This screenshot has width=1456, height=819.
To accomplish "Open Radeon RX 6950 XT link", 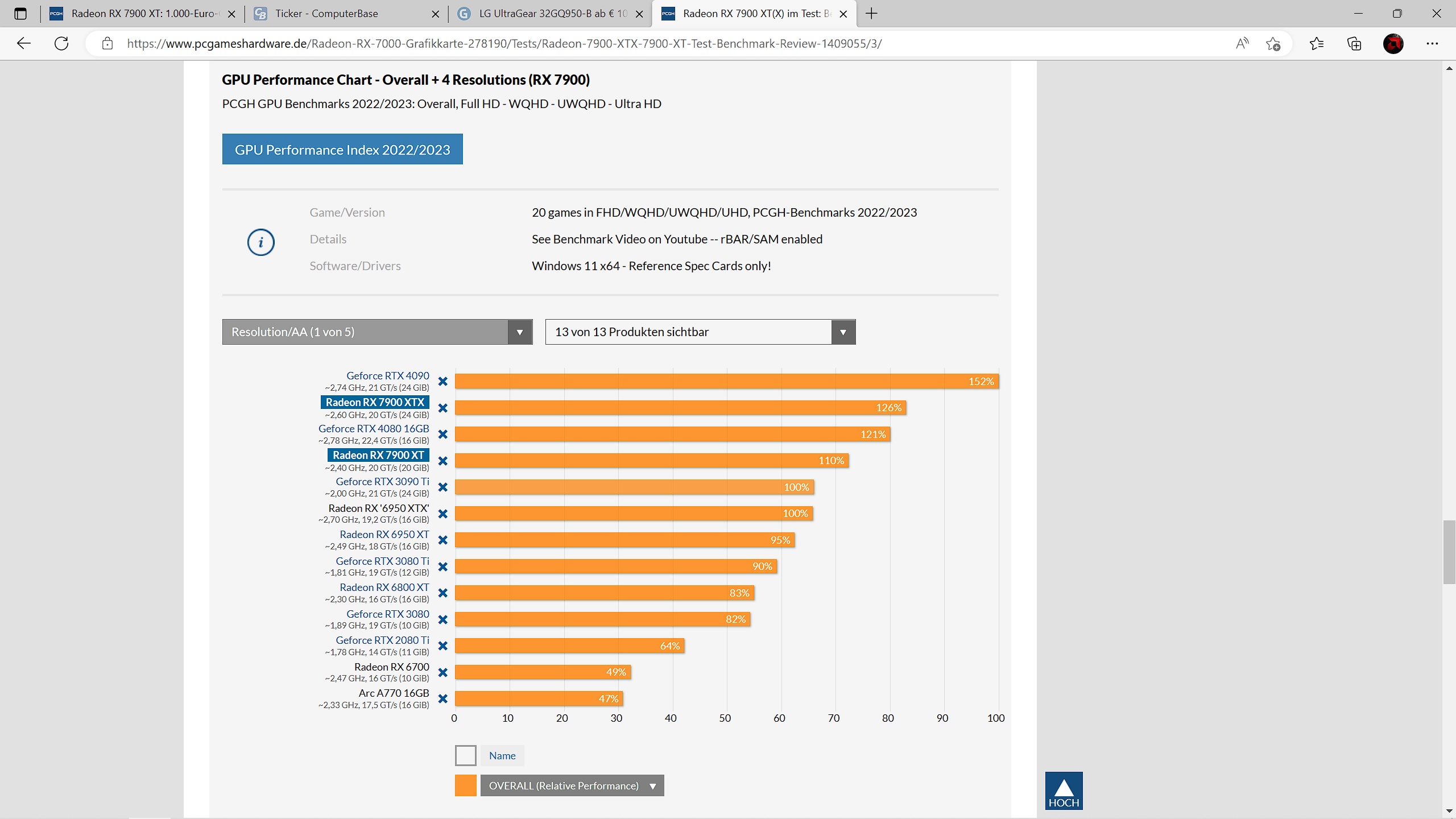I will click(x=384, y=535).
